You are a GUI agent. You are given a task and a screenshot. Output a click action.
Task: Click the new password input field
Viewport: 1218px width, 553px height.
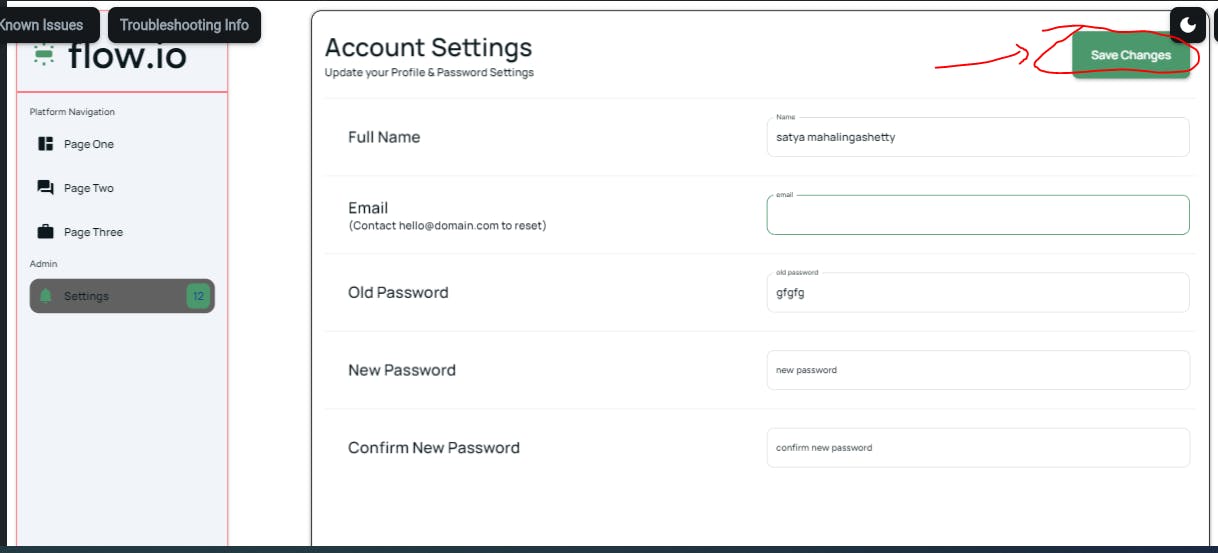tap(977, 370)
